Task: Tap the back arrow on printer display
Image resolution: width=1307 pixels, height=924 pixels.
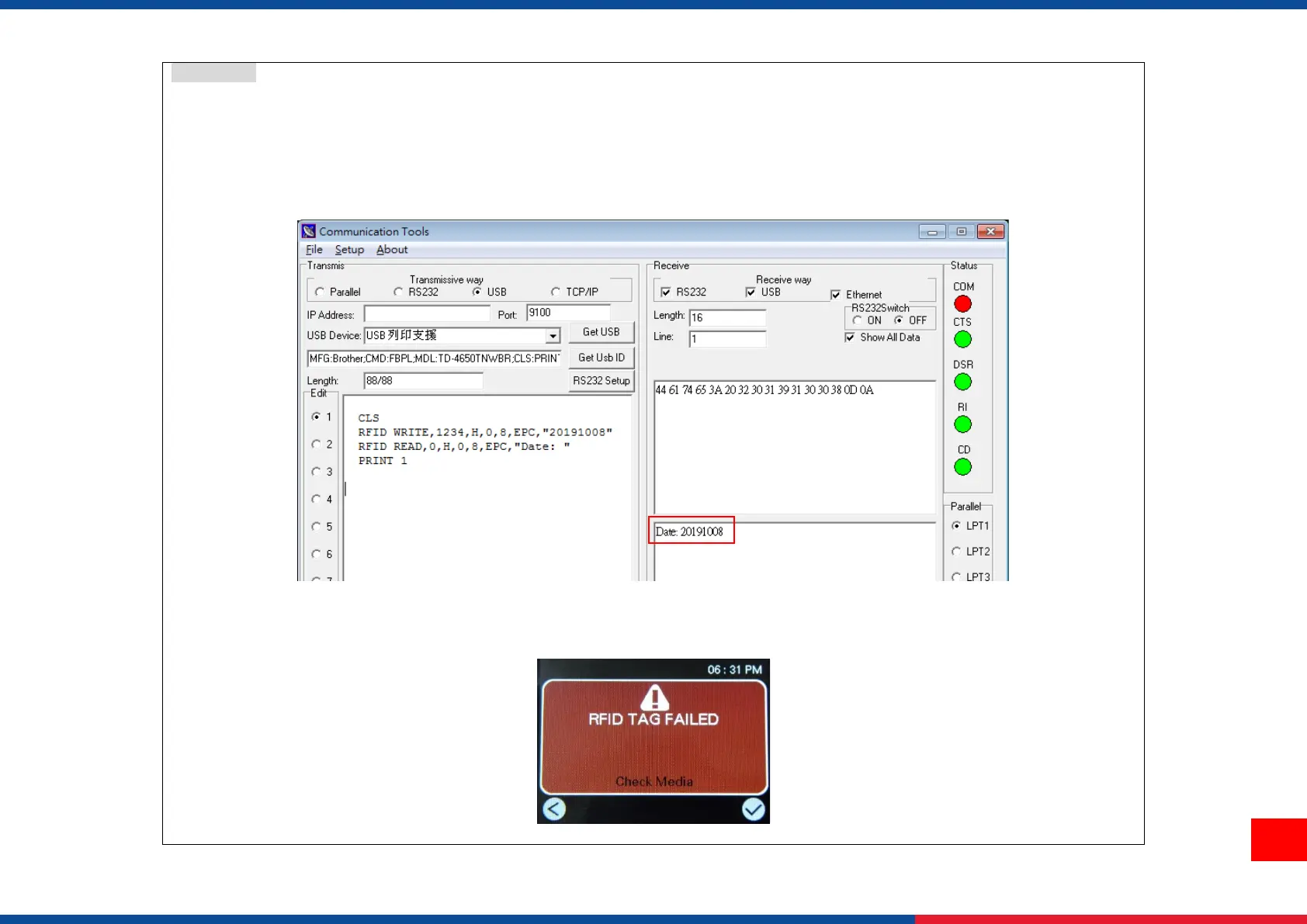Action: (x=554, y=809)
